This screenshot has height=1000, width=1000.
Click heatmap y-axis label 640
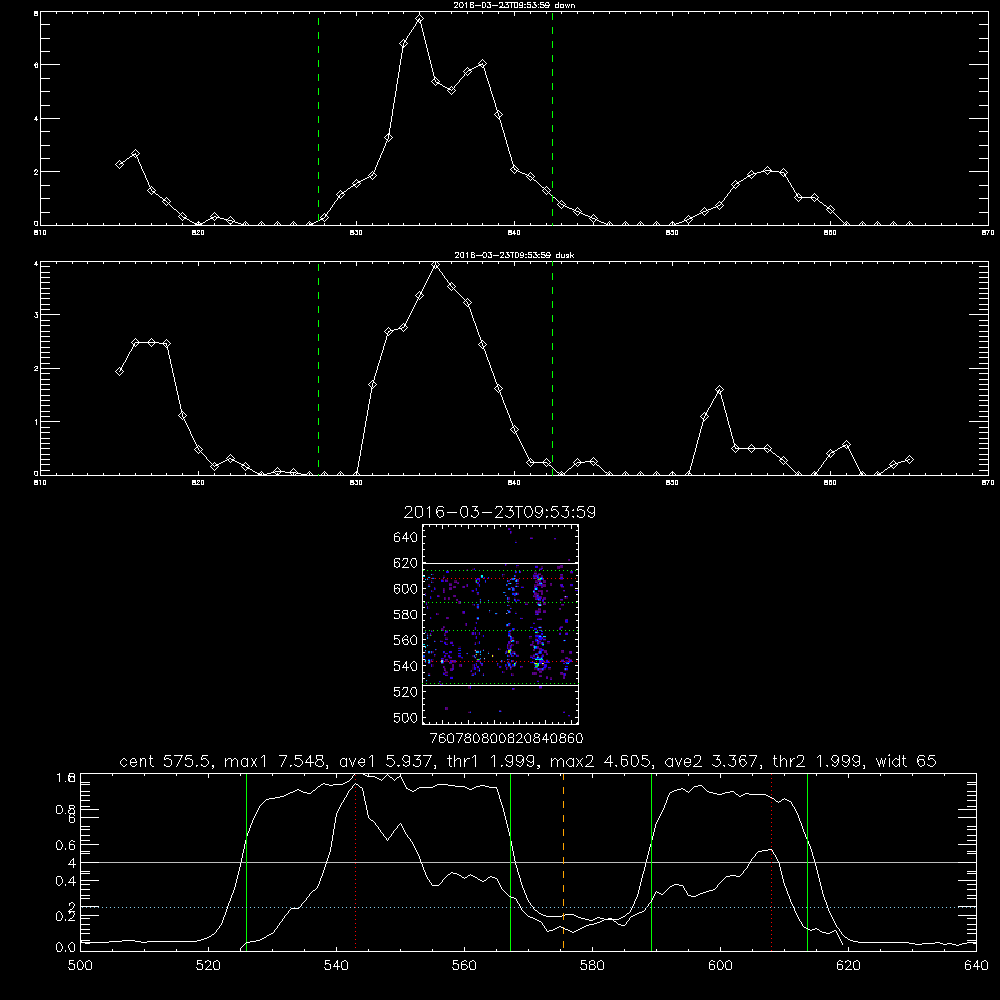406,538
